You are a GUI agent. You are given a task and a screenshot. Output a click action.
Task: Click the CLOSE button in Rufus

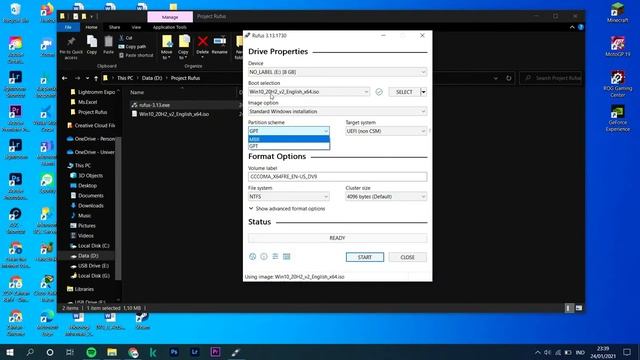(x=407, y=257)
